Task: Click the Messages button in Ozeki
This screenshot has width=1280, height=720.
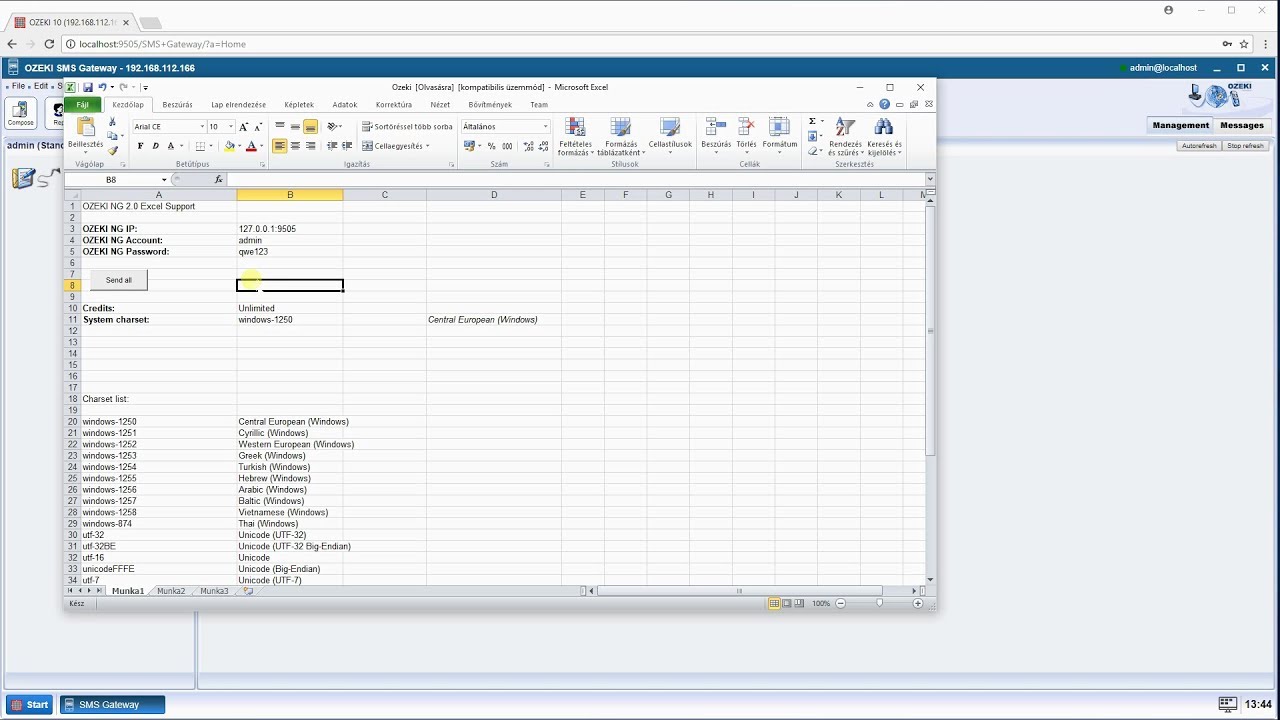Action: click(x=1242, y=125)
